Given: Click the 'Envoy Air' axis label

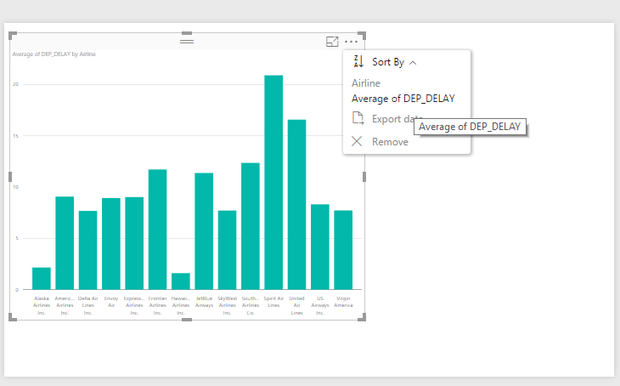Looking at the screenshot, I should pyautogui.click(x=111, y=302).
